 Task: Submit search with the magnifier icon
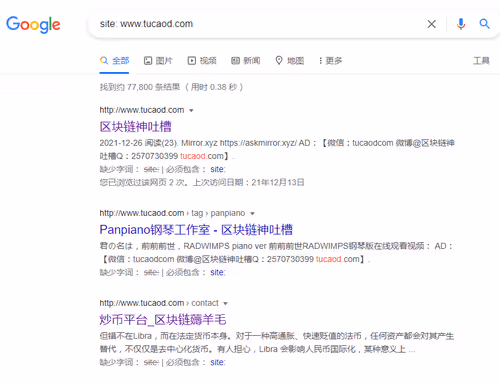point(484,24)
